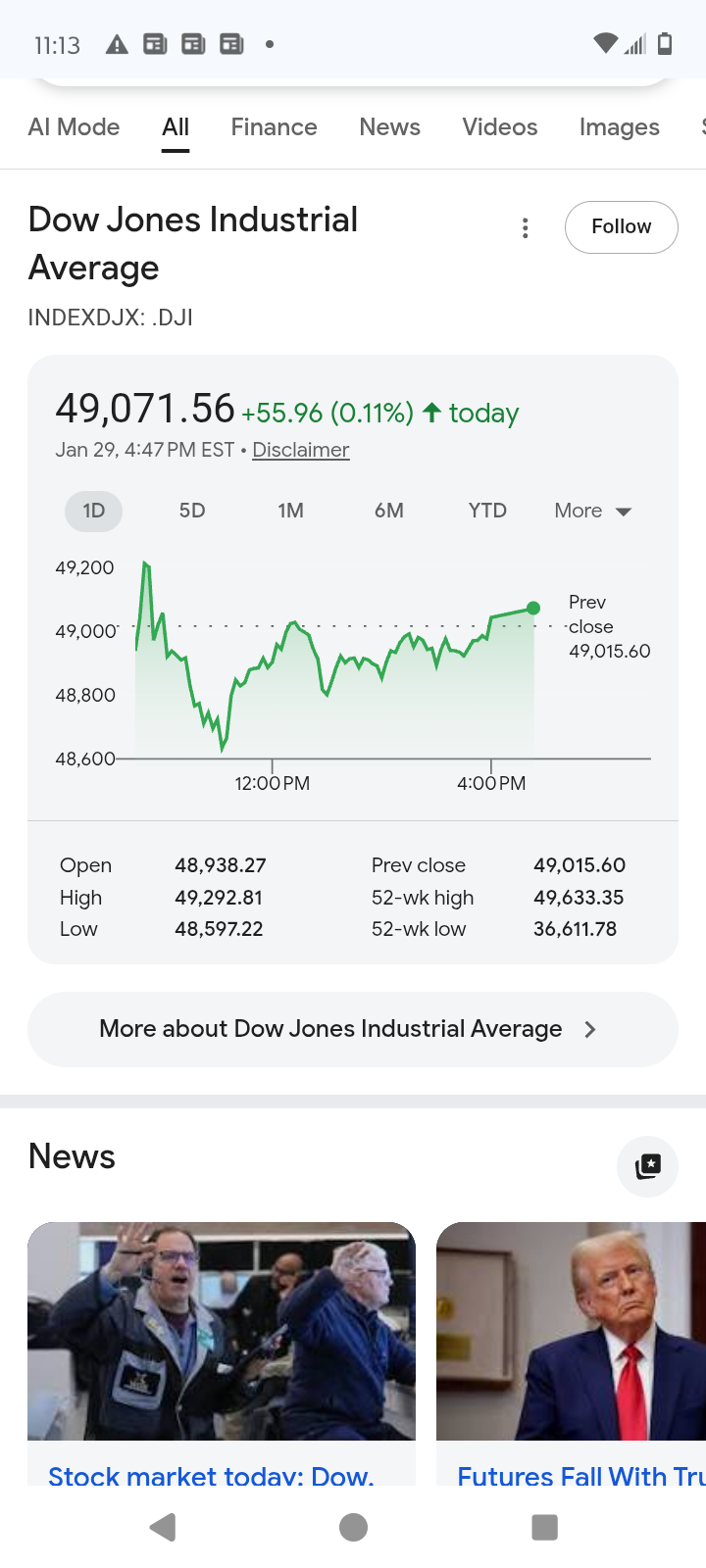Tap the green endpoint dot on chart
The height and width of the screenshot is (1568, 706).
[x=533, y=609]
